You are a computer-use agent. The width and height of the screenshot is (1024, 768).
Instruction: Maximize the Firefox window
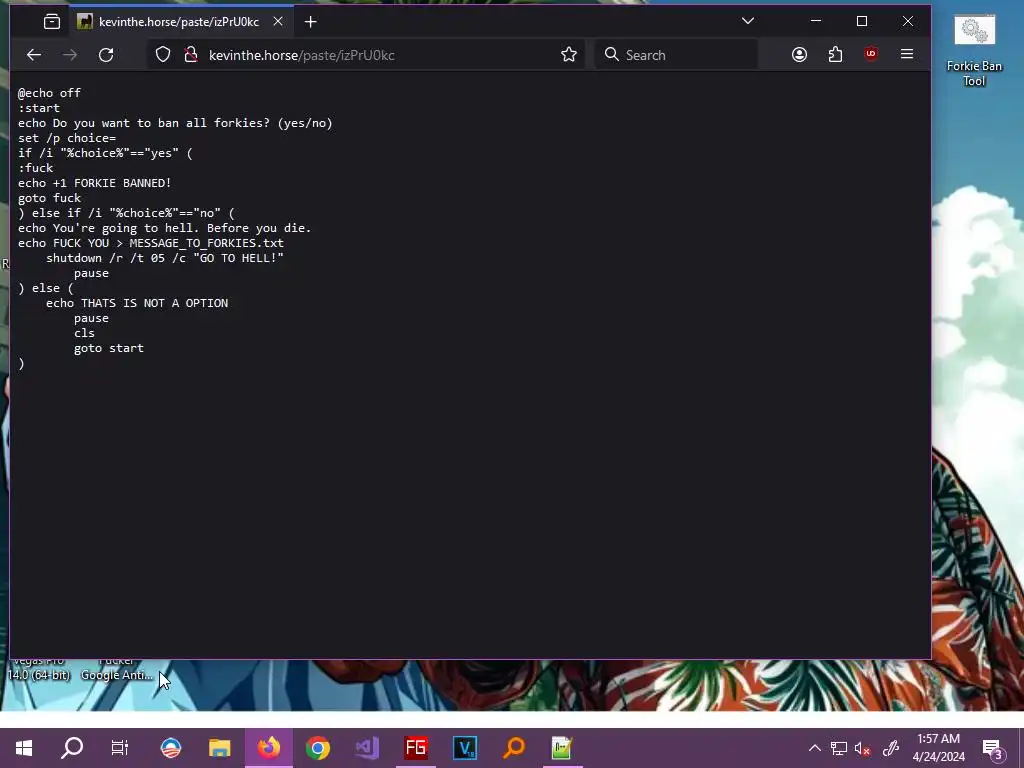tap(861, 22)
